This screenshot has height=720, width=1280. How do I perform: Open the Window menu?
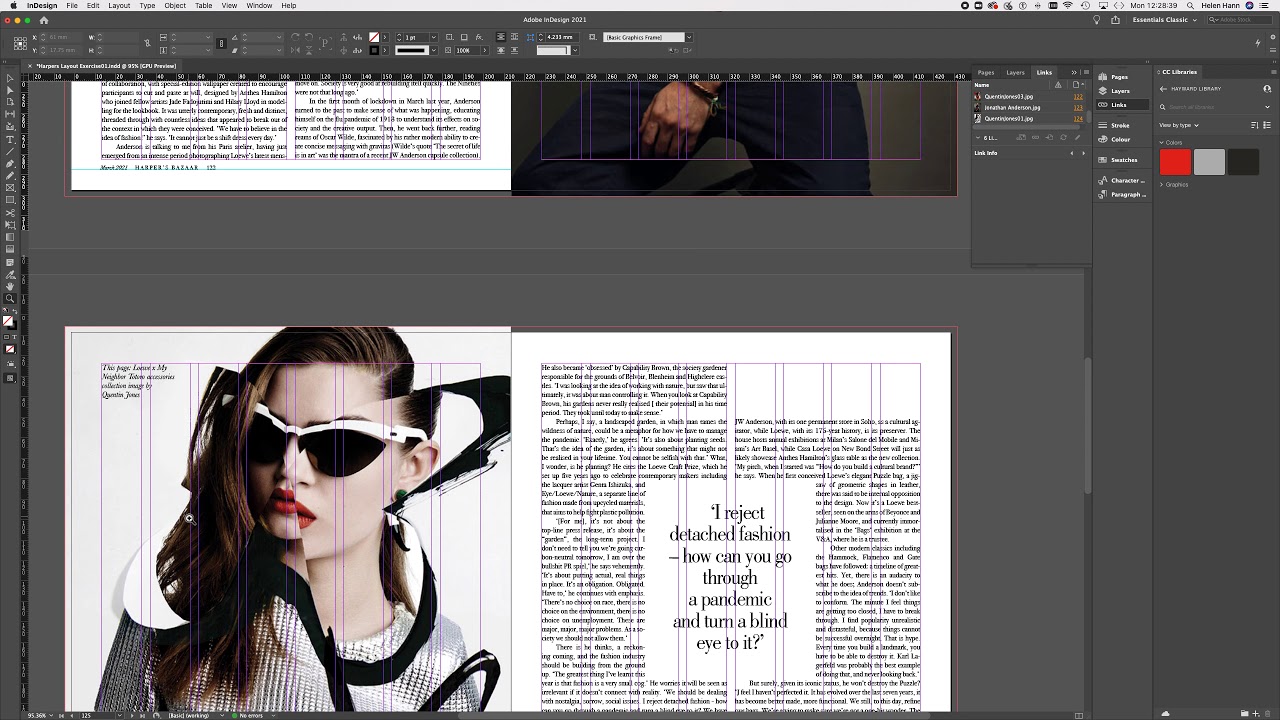[x=259, y=5]
